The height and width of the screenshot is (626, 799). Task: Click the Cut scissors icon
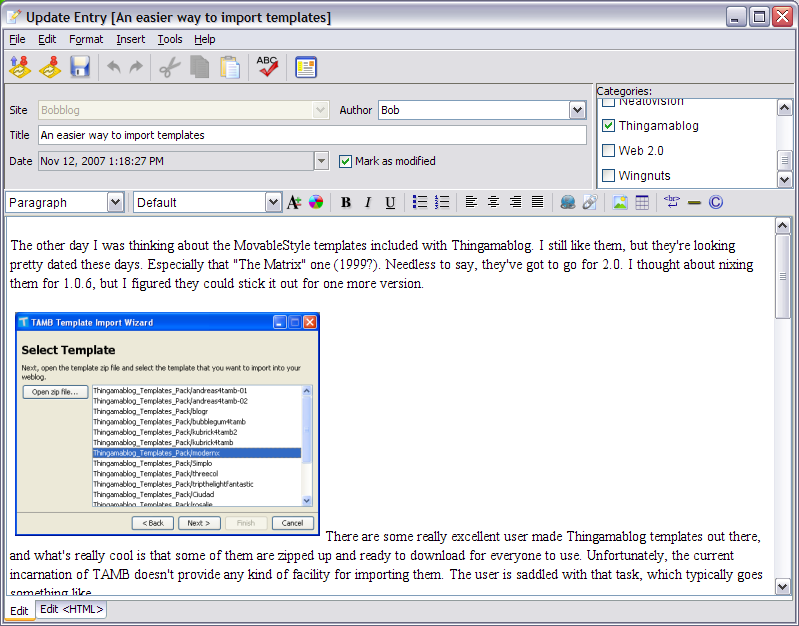point(170,67)
